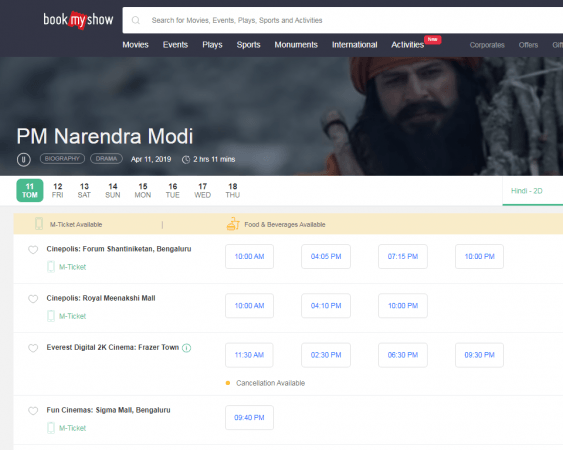The image size is (563, 450).
Task: Click the Food & Beverages icon
Action: [x=233, y=224]
